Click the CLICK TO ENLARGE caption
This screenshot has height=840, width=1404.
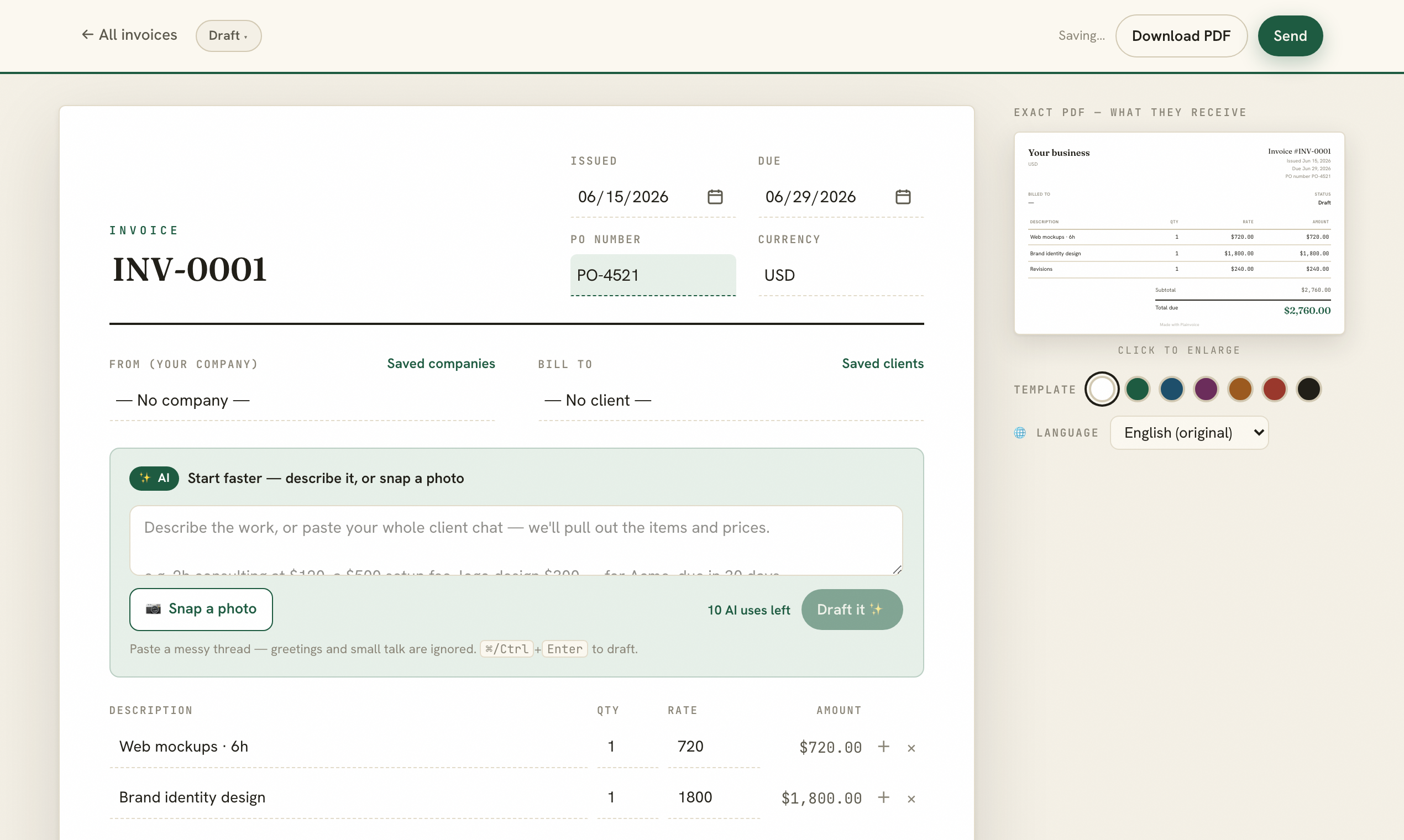click(x=1179, y=350)
